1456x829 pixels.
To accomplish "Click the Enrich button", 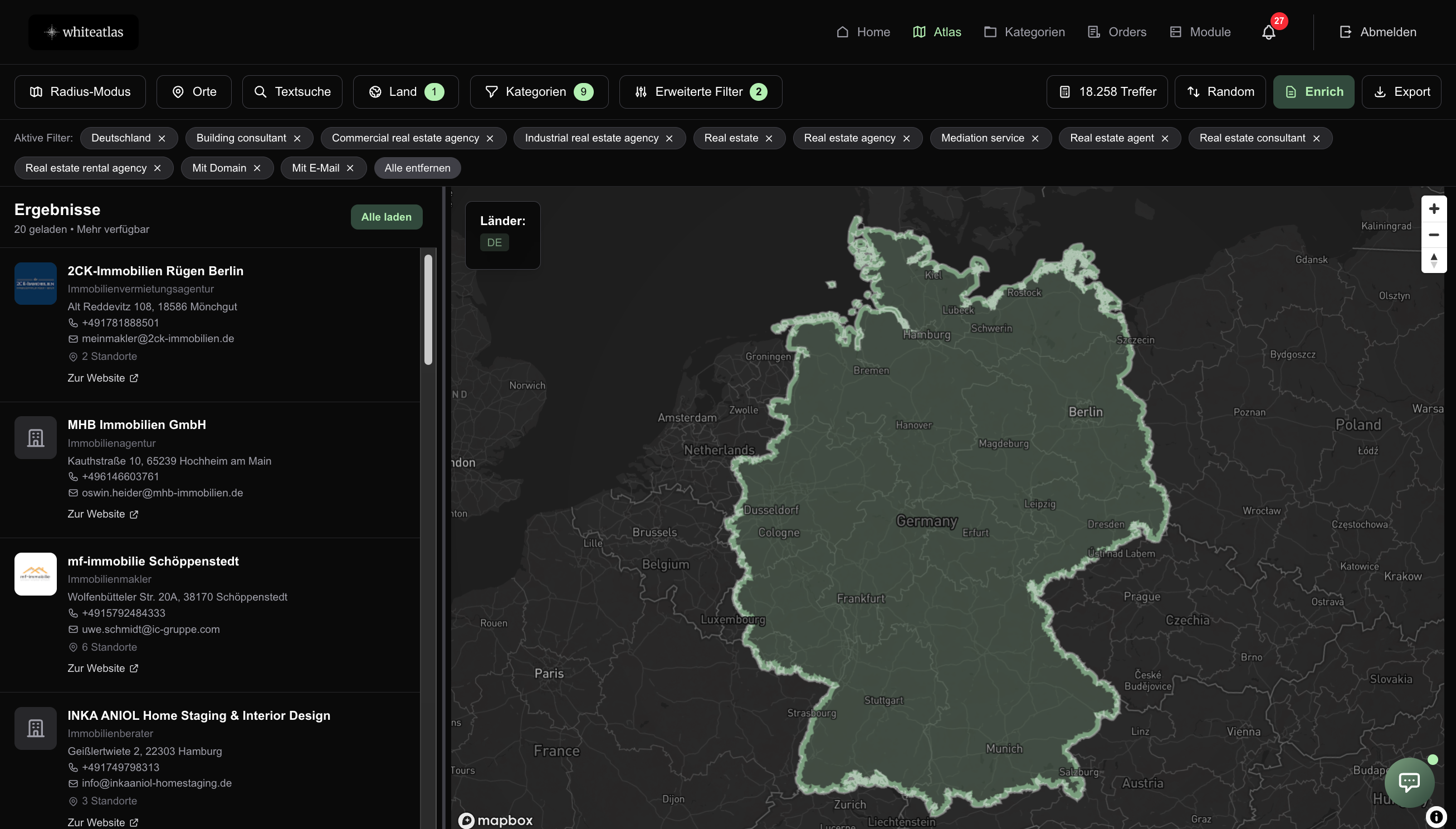I will (1313, 92).
